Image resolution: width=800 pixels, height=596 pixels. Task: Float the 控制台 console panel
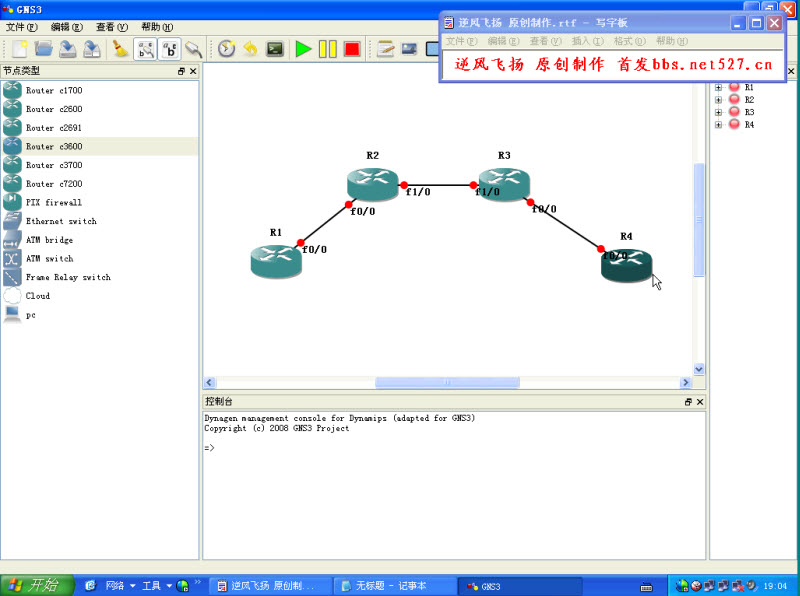pos(688,402)
